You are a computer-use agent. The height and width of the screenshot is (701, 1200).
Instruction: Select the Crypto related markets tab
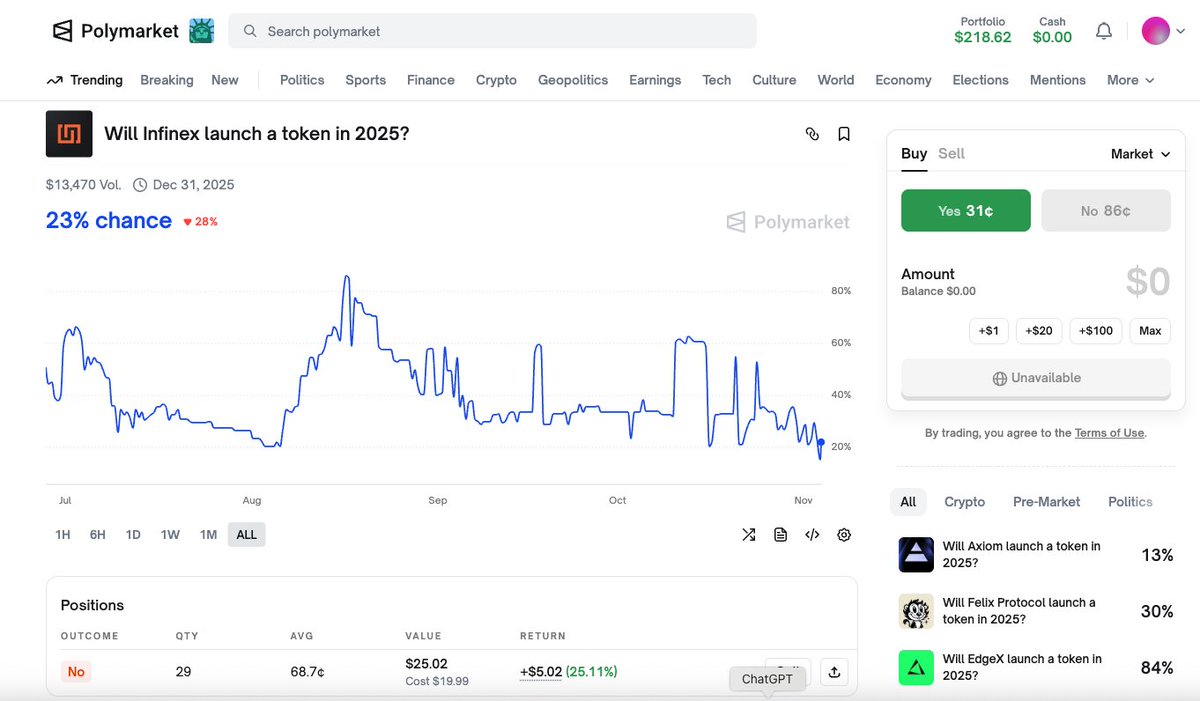[x=965, y=502]
